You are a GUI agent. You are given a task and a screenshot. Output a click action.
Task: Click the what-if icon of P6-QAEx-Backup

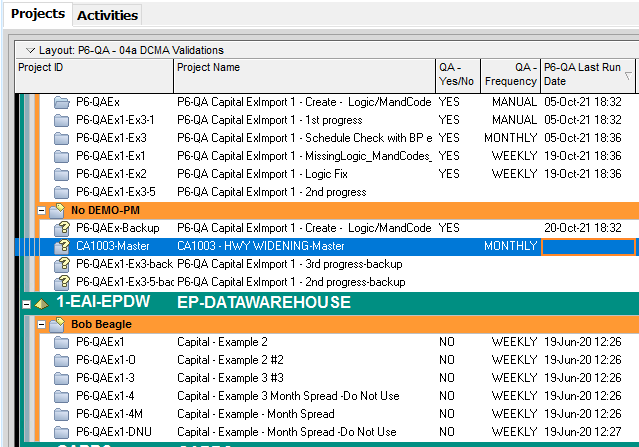(62, 228)
